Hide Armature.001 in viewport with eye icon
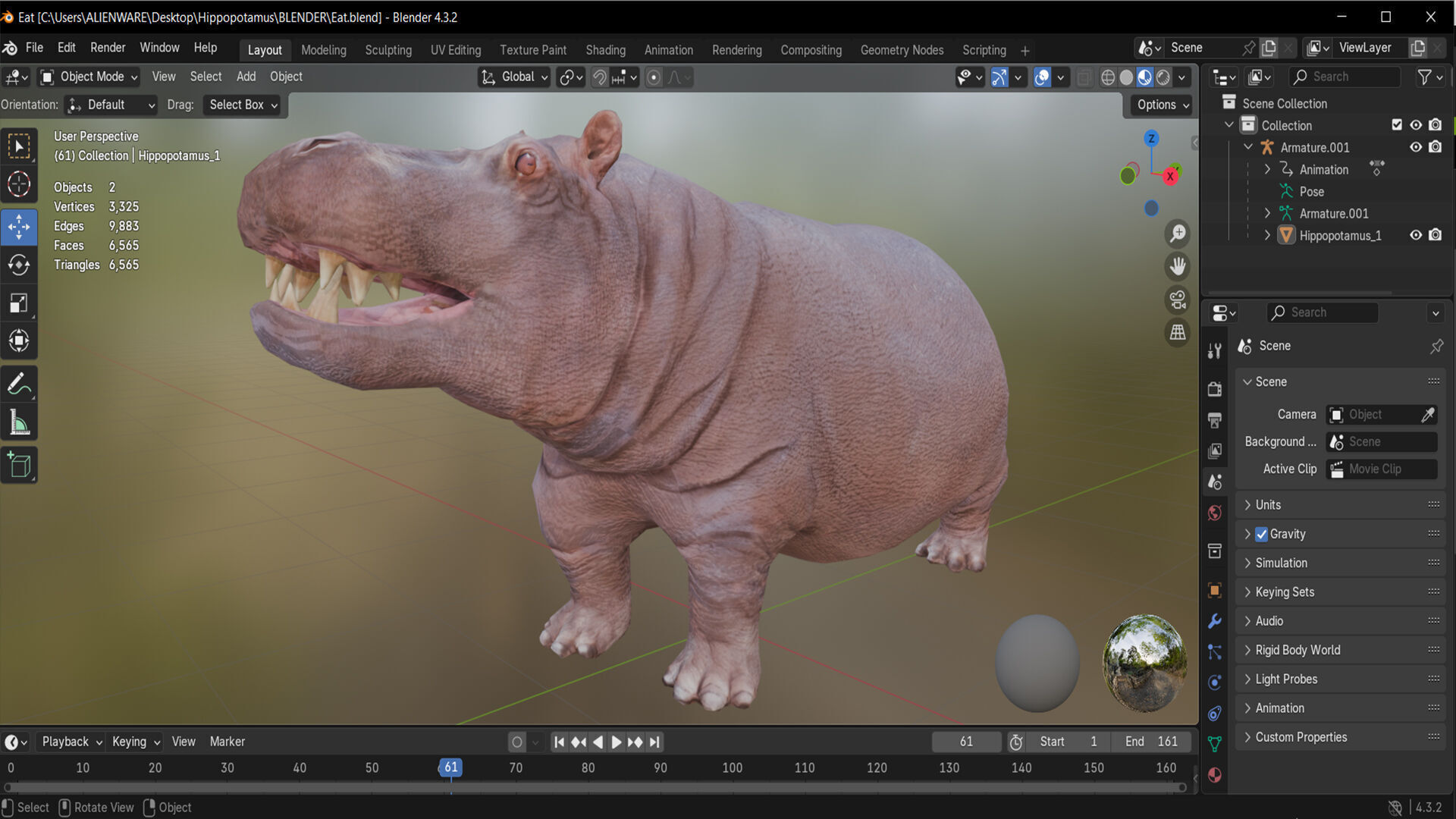The height and width of the screenshot is (819, 1456). pyautogui.click(x=1416, y=147)
